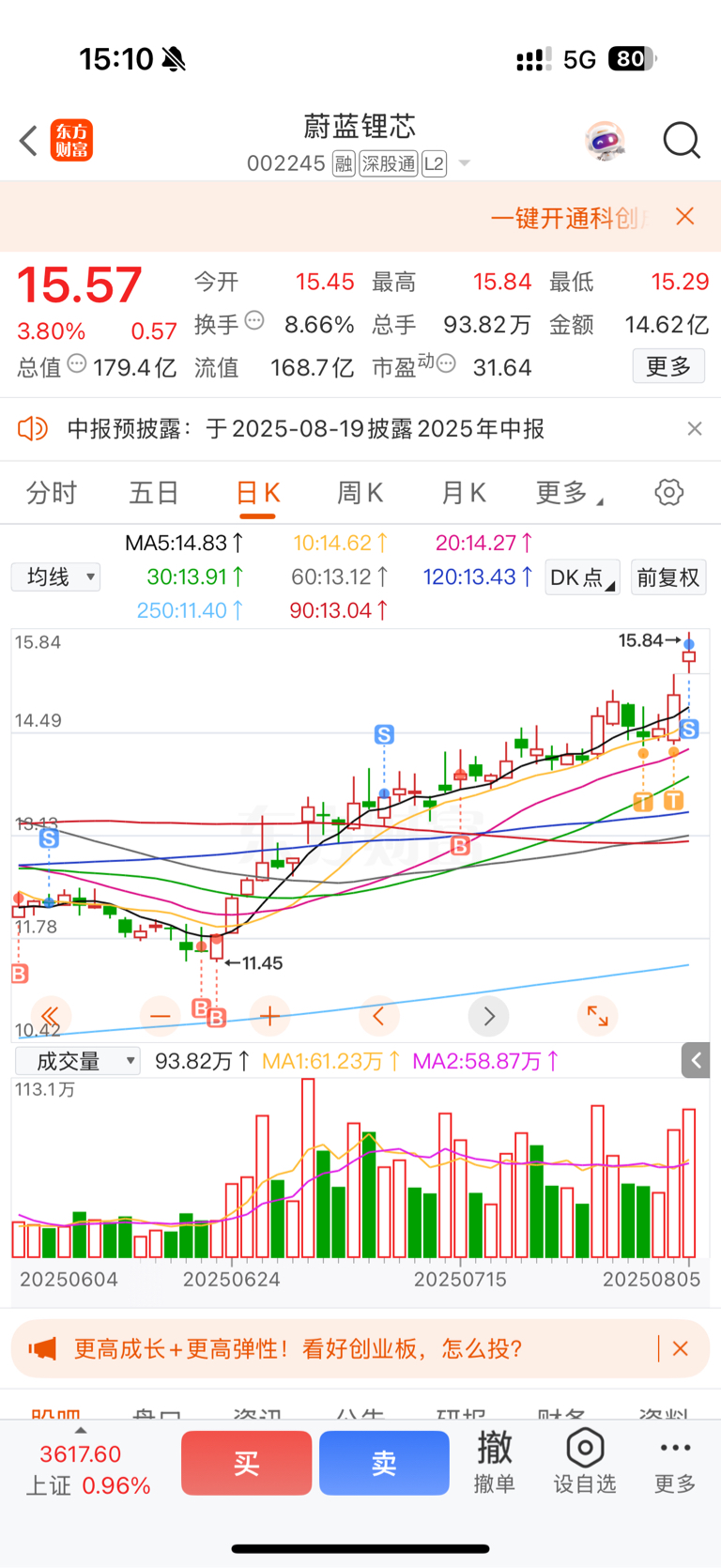The width and height of the screenshot is (721, 1568).
Task: Open the 中报预披露 notice
Action: 306,429
